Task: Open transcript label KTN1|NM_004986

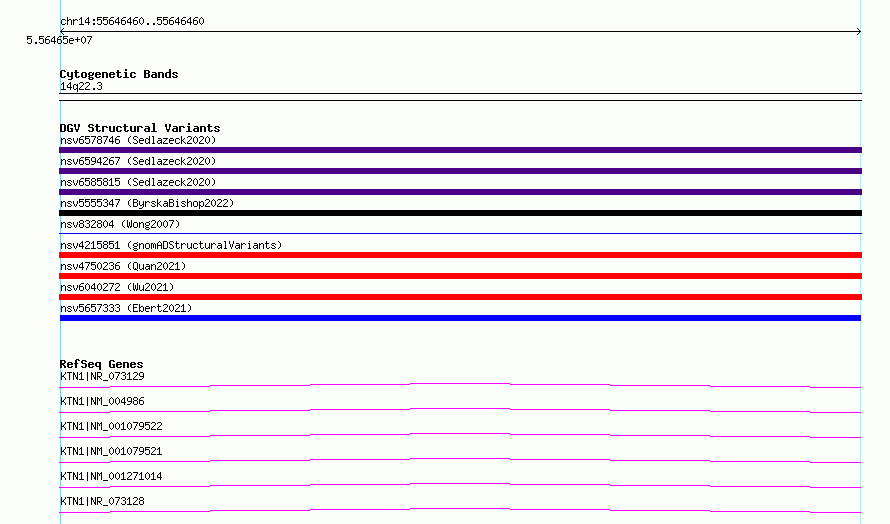Action: (x=102, y=401)
